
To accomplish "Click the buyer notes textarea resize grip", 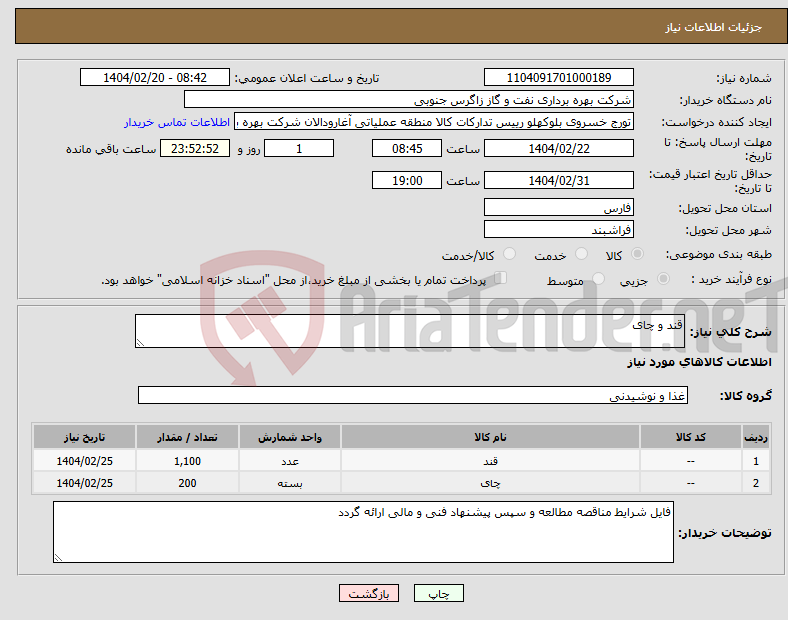I will [x=58, y=557].
